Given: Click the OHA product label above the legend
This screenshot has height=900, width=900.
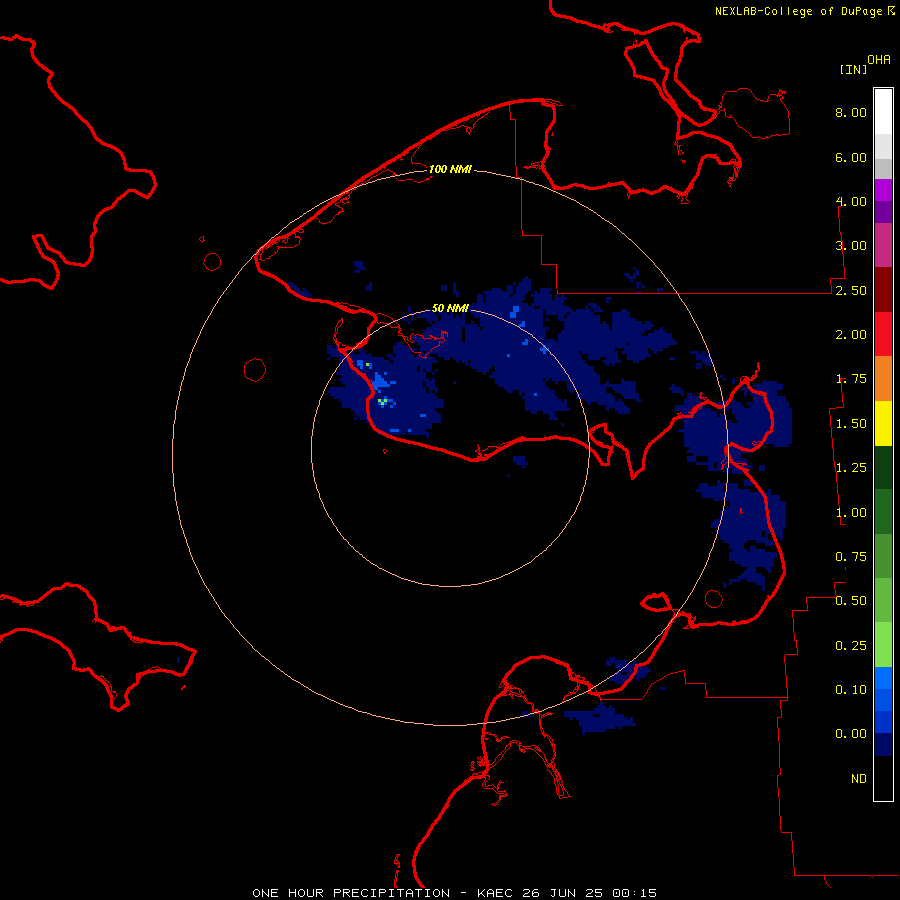Looking at the screenshot, I should (x=879, y=60).
